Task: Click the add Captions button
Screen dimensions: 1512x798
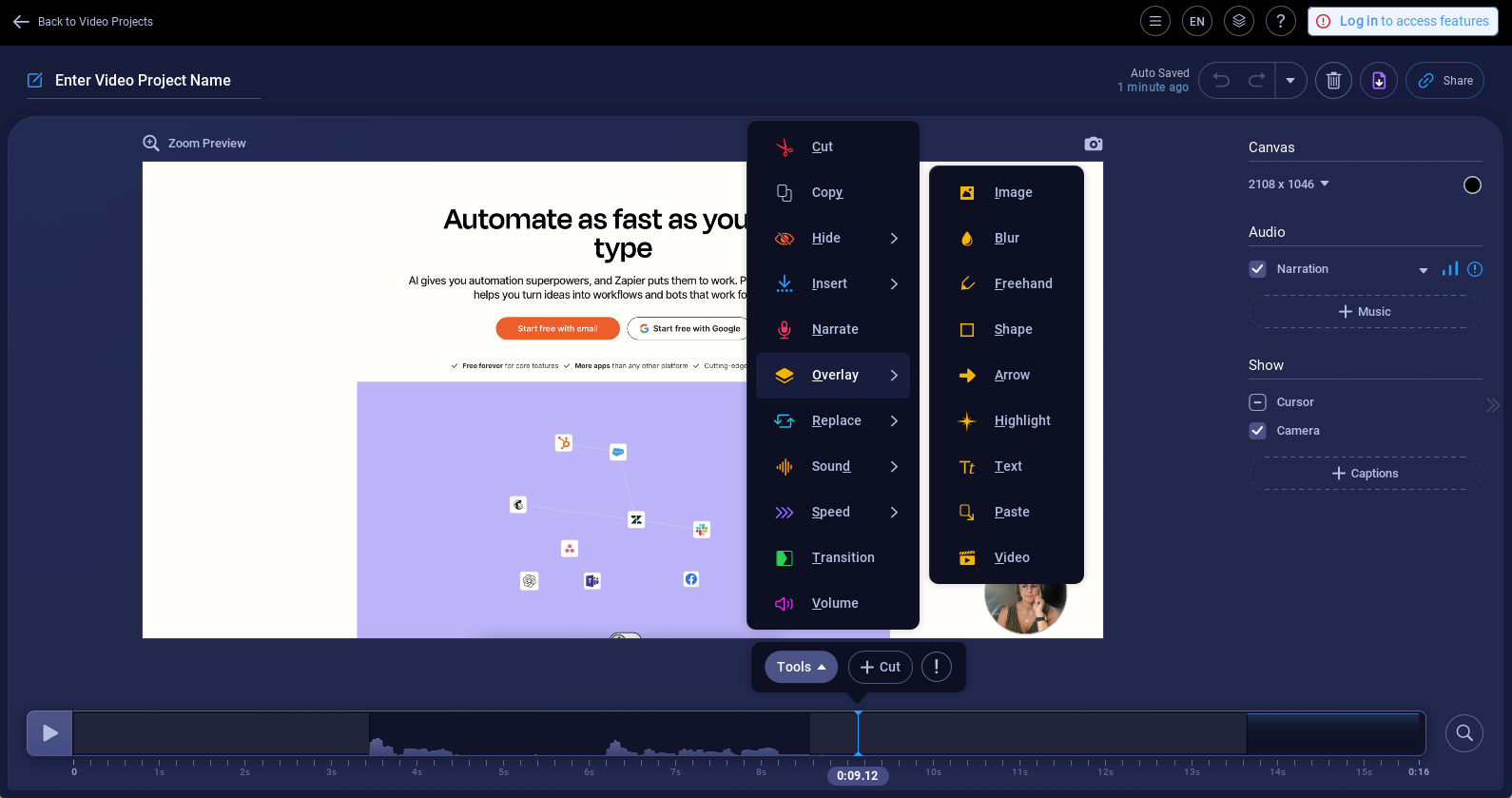Action: pyautogui.click(x=1365, y=474)
